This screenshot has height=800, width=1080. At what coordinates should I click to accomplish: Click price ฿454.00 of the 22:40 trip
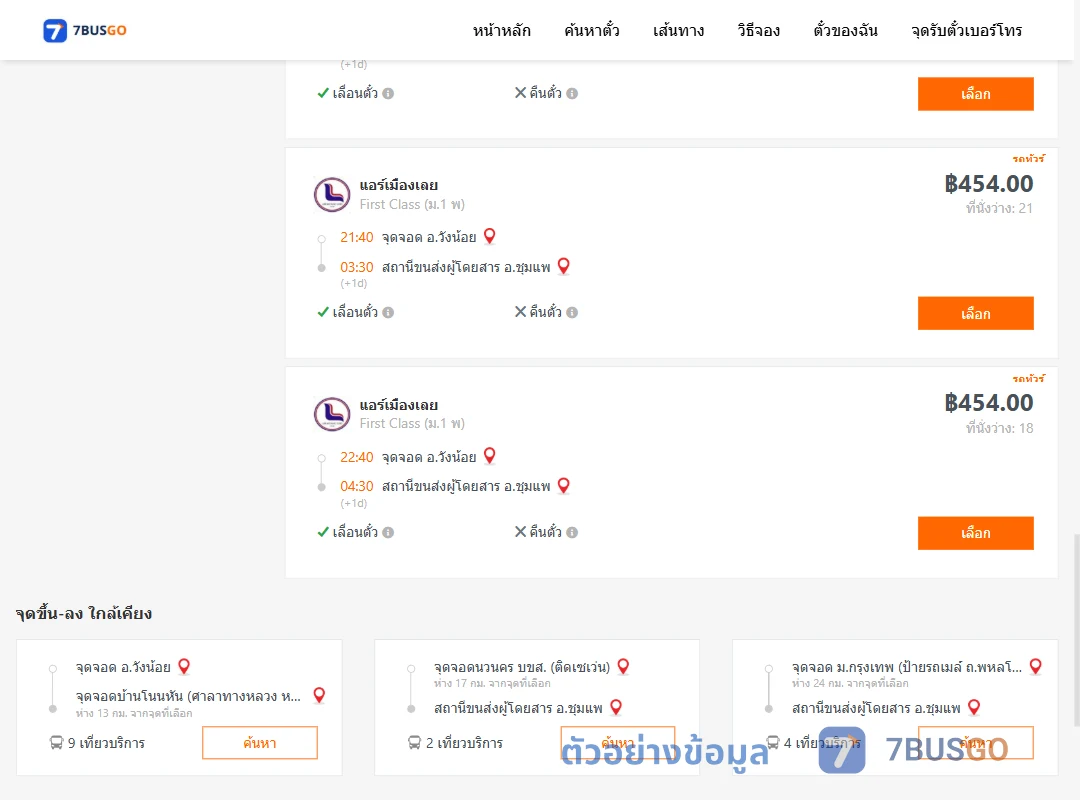[x=989, y=403]
